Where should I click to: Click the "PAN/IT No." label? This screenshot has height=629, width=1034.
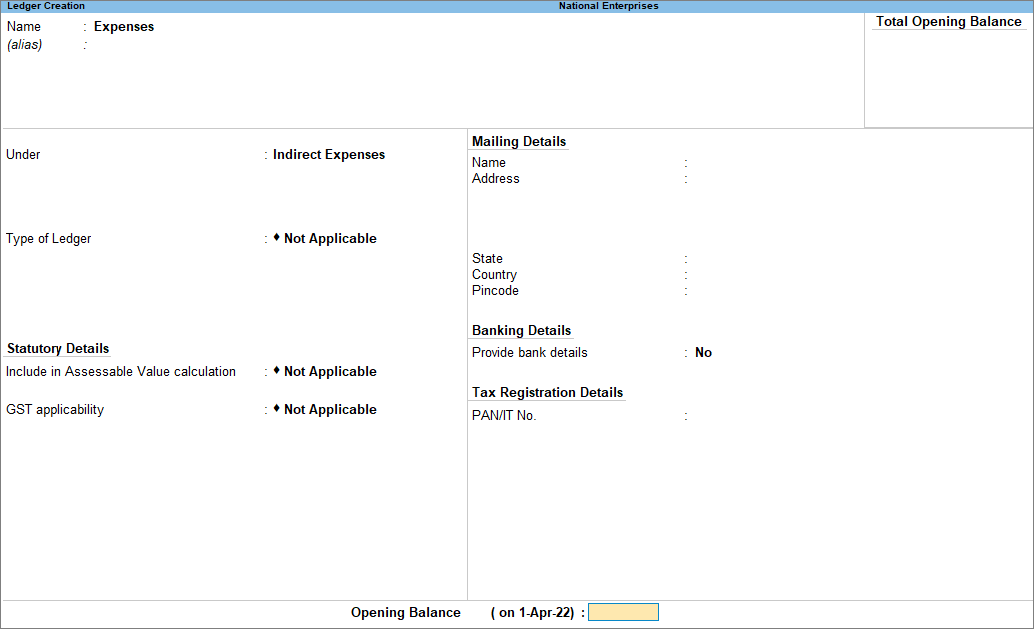[504, 416]
